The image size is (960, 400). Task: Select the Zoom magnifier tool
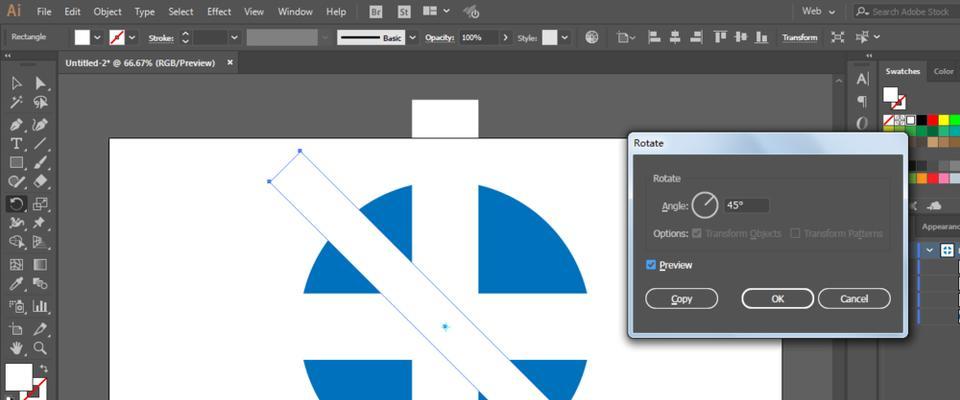[x=40, y=348]
